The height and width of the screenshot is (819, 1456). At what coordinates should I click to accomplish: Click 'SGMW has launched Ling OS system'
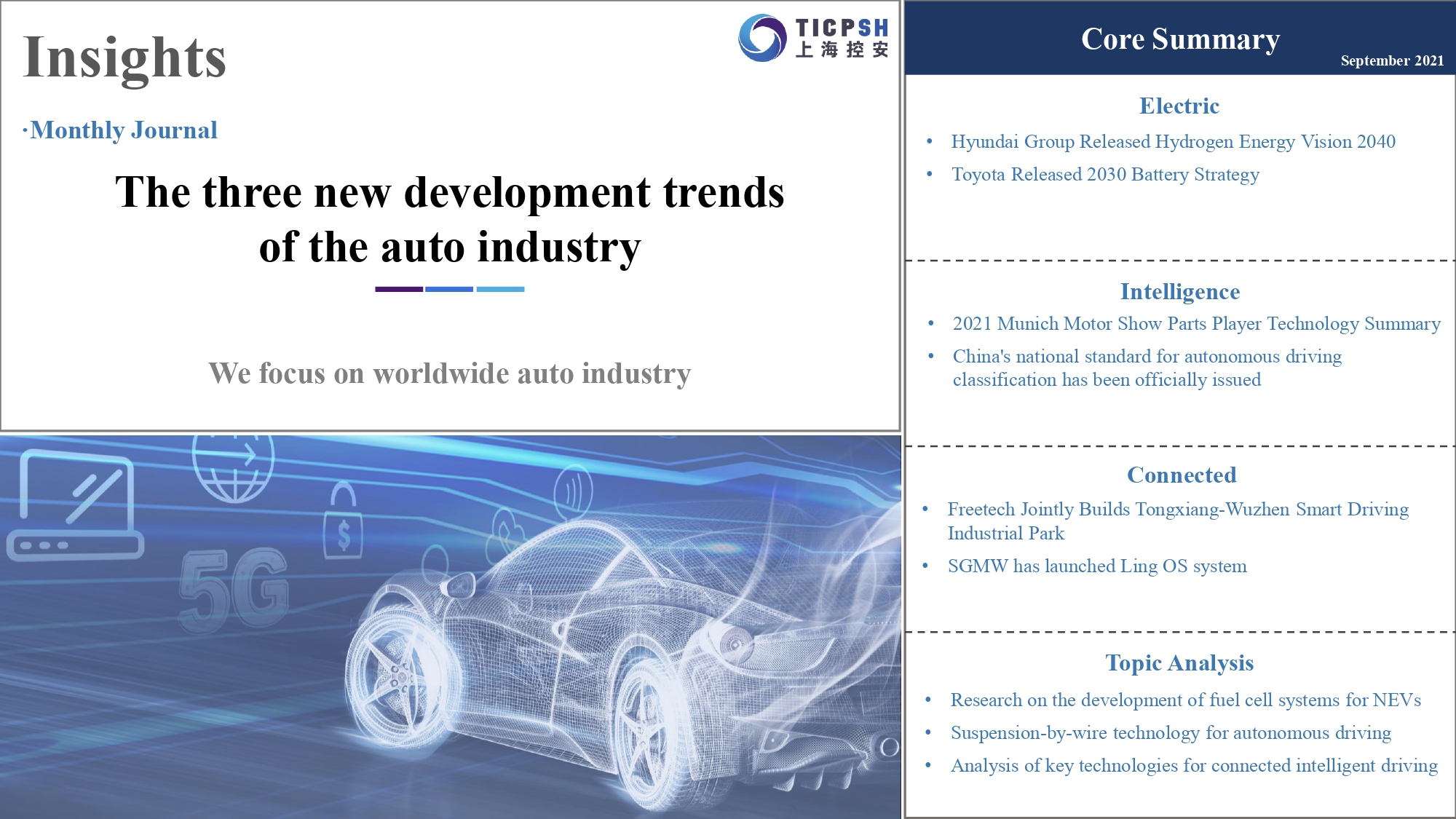(x=1097, y=566)
